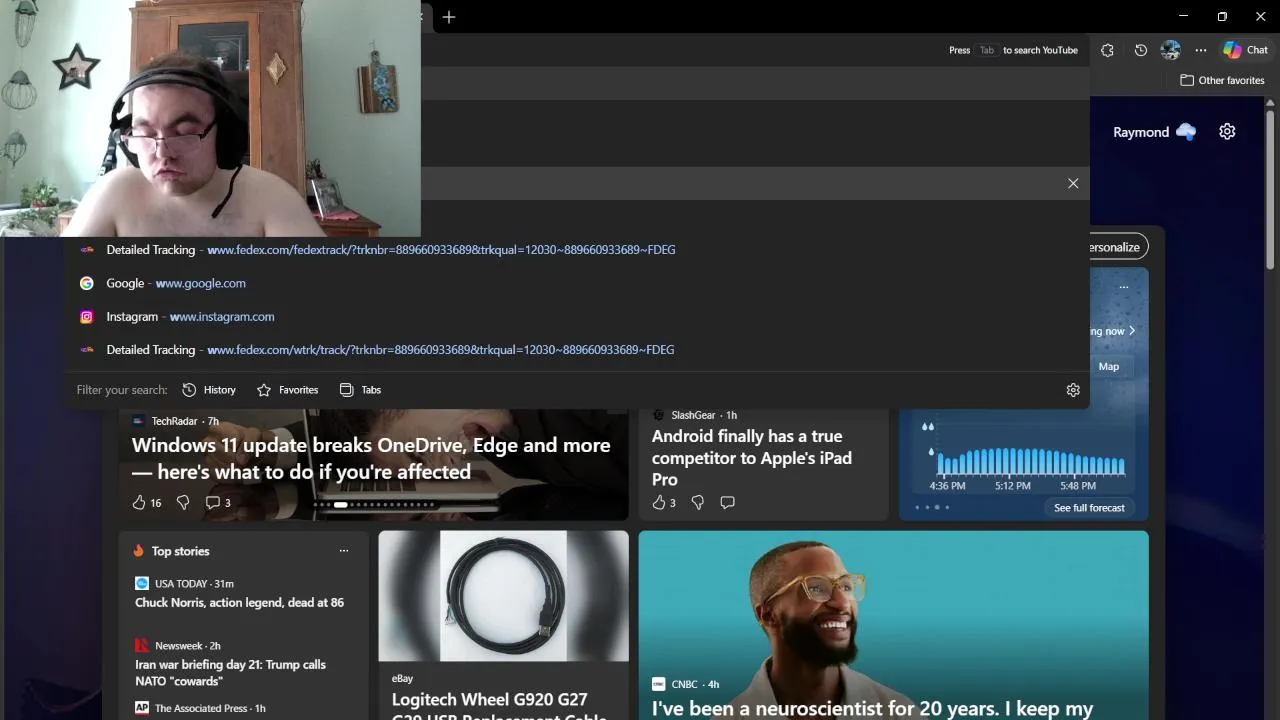
Task: Open a new tab with plus button
Action: pyautogui.click(x=449, y=17)
